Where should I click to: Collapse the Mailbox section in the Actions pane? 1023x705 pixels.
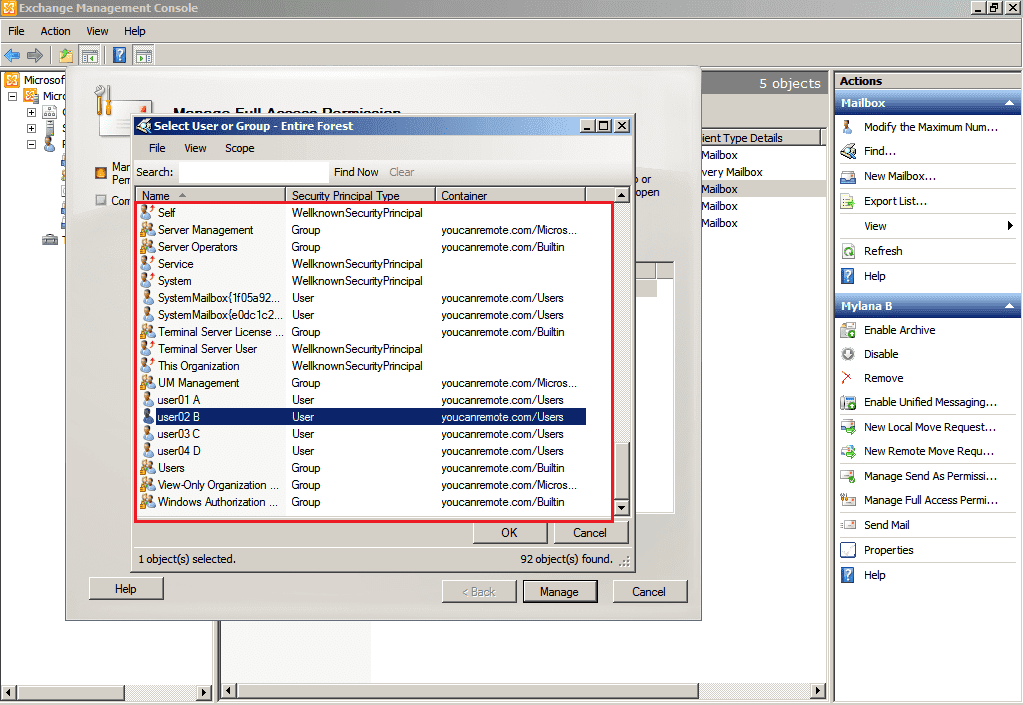pyautogui.click(x=1009, y=103)
